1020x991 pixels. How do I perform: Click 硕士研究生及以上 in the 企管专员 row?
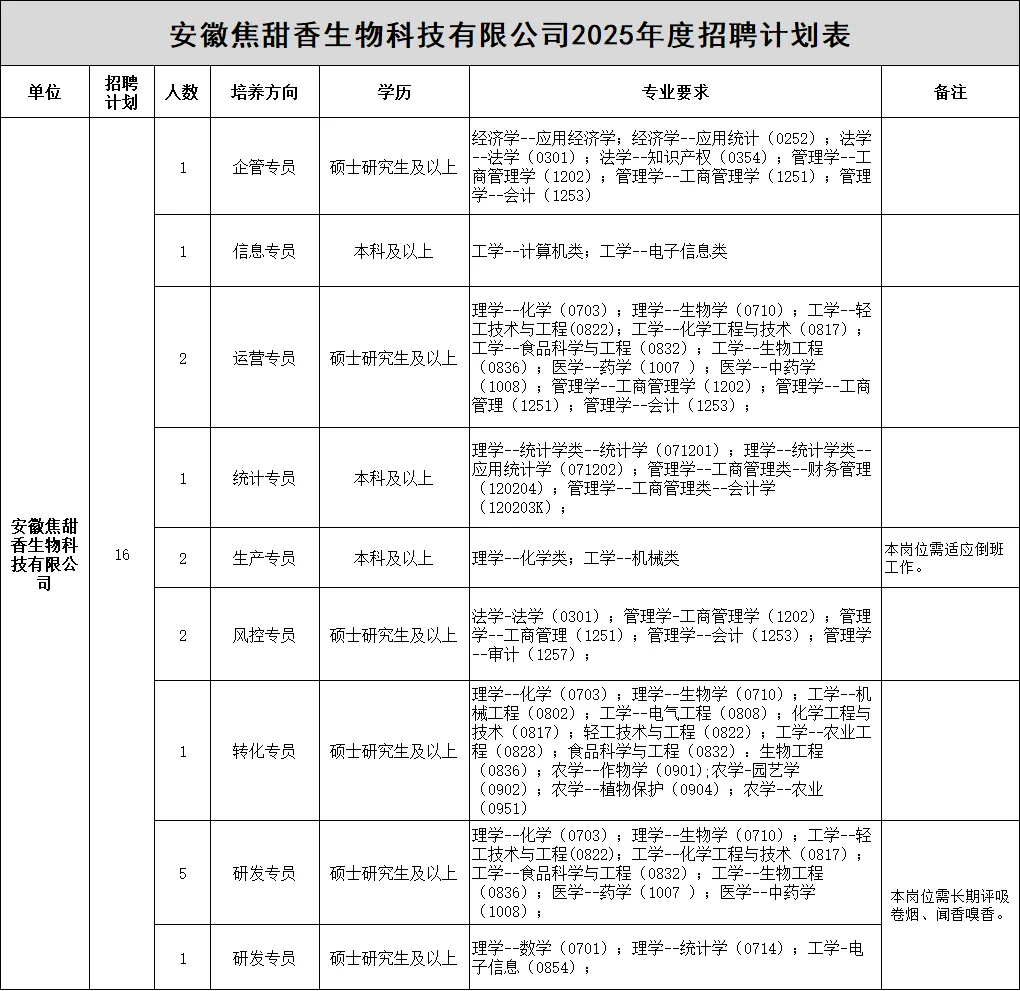tap(394, 167)
